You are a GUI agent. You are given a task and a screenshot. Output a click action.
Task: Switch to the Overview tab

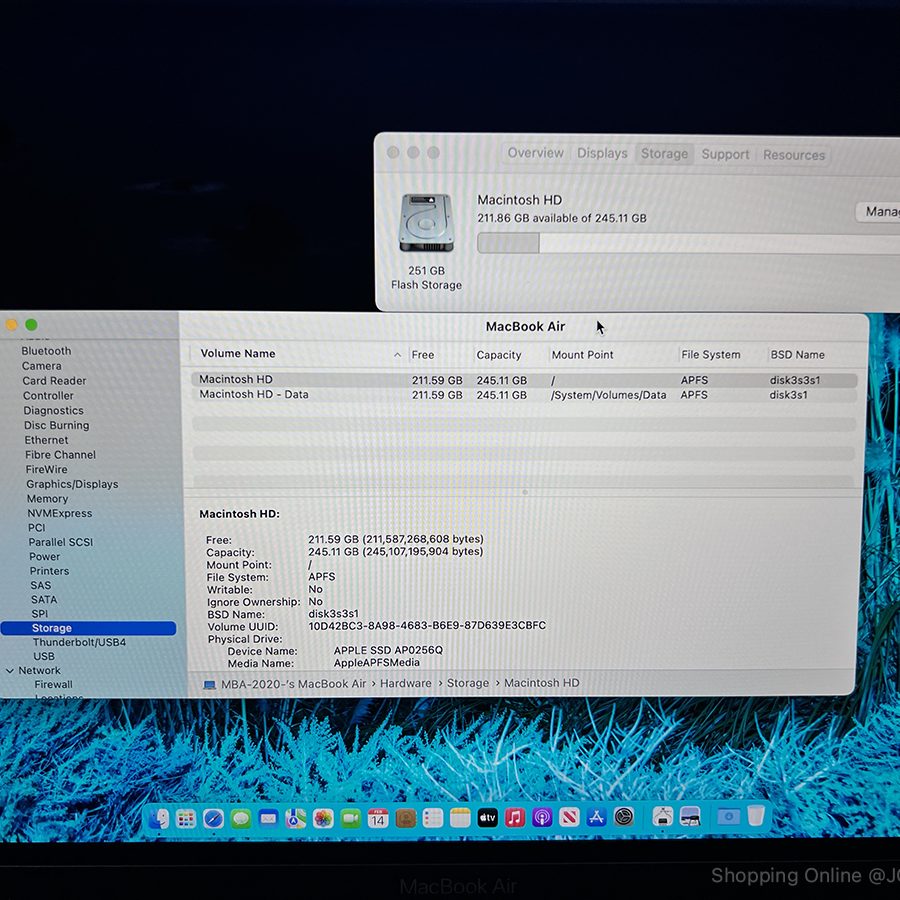click(x=536, y=153)
